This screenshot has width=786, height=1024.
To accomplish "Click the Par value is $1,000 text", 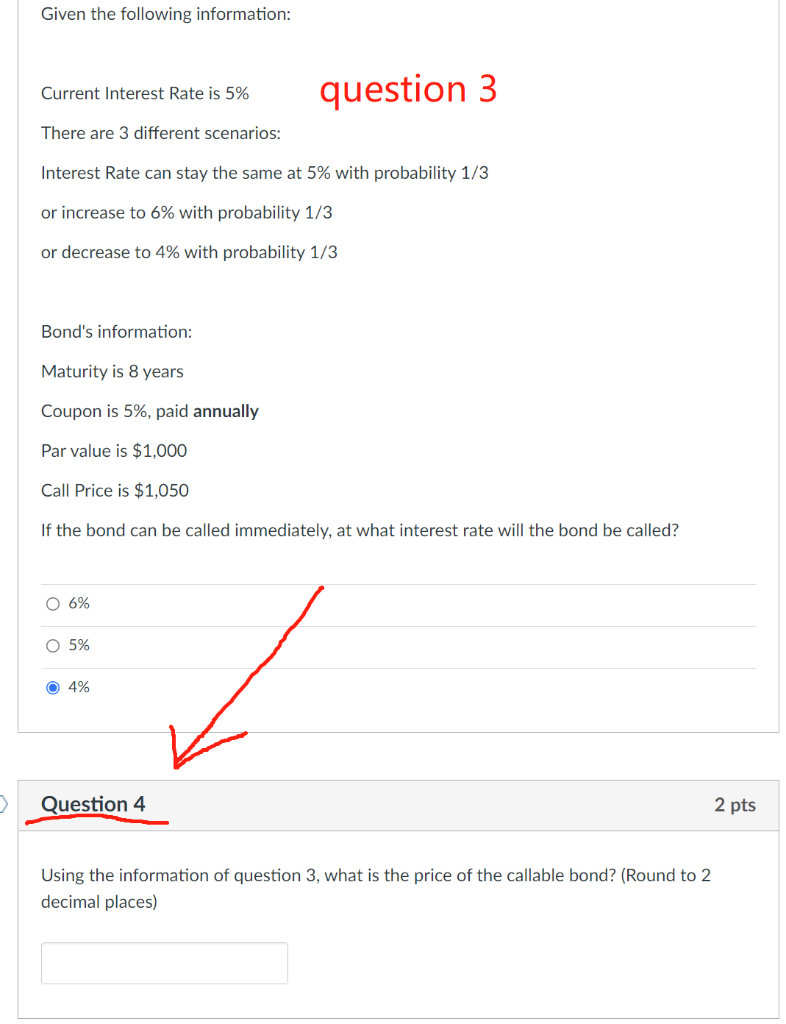I will pyautogui.click(x=114, y=451).
